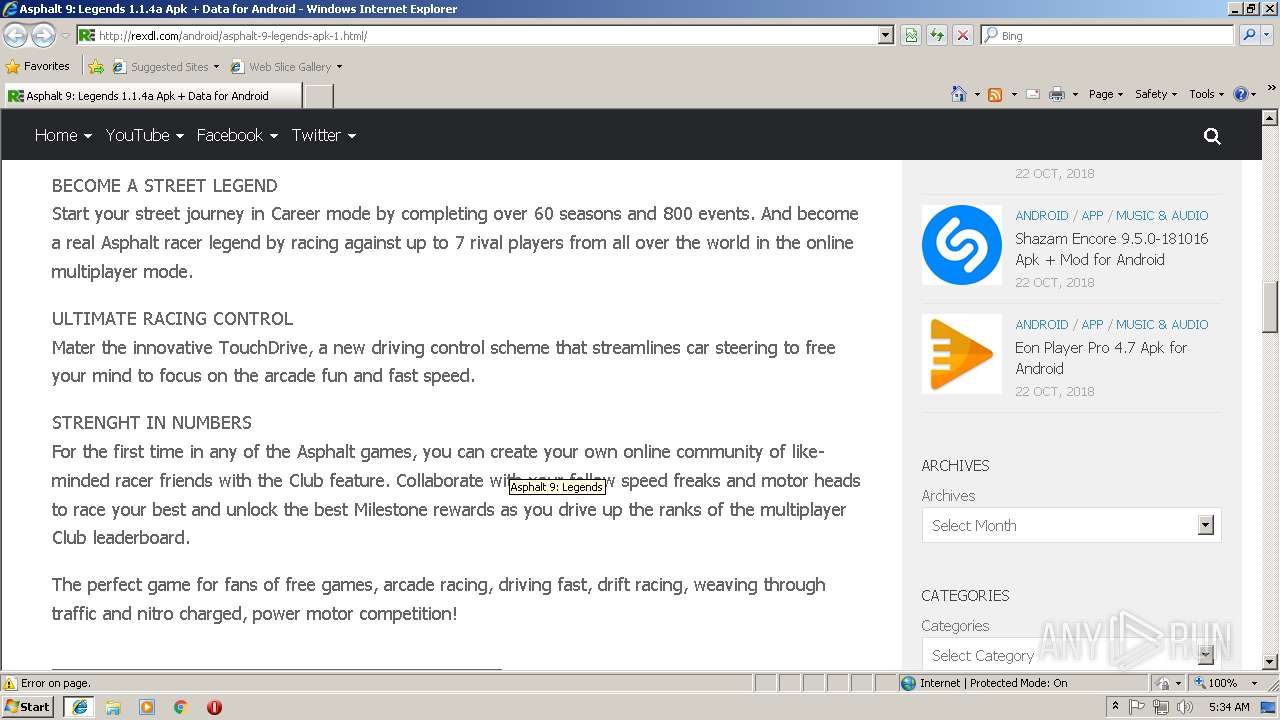
Task: Click the Eon Player Pro app thumbnail
Action: point(961,354)
